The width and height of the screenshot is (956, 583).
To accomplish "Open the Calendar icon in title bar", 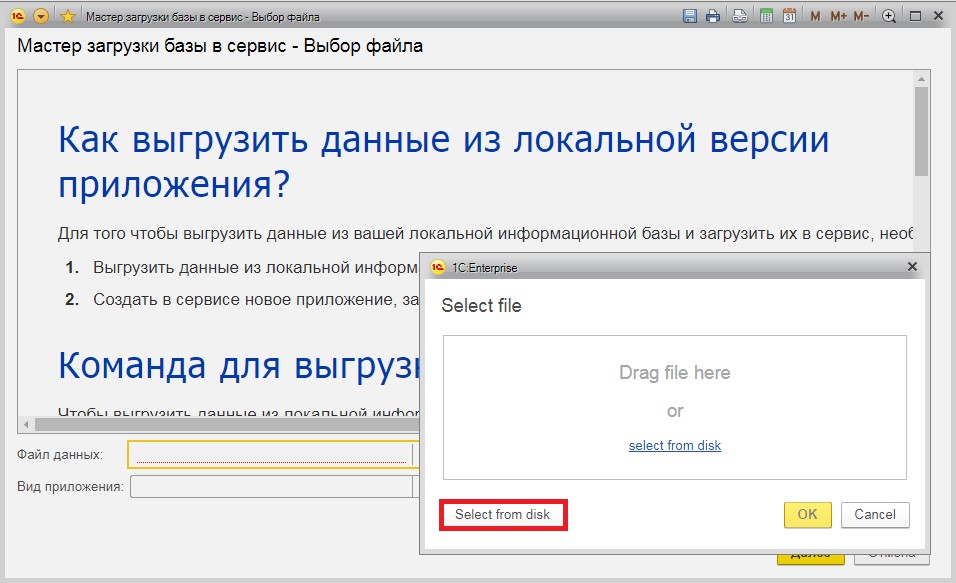I will (789, 16).
